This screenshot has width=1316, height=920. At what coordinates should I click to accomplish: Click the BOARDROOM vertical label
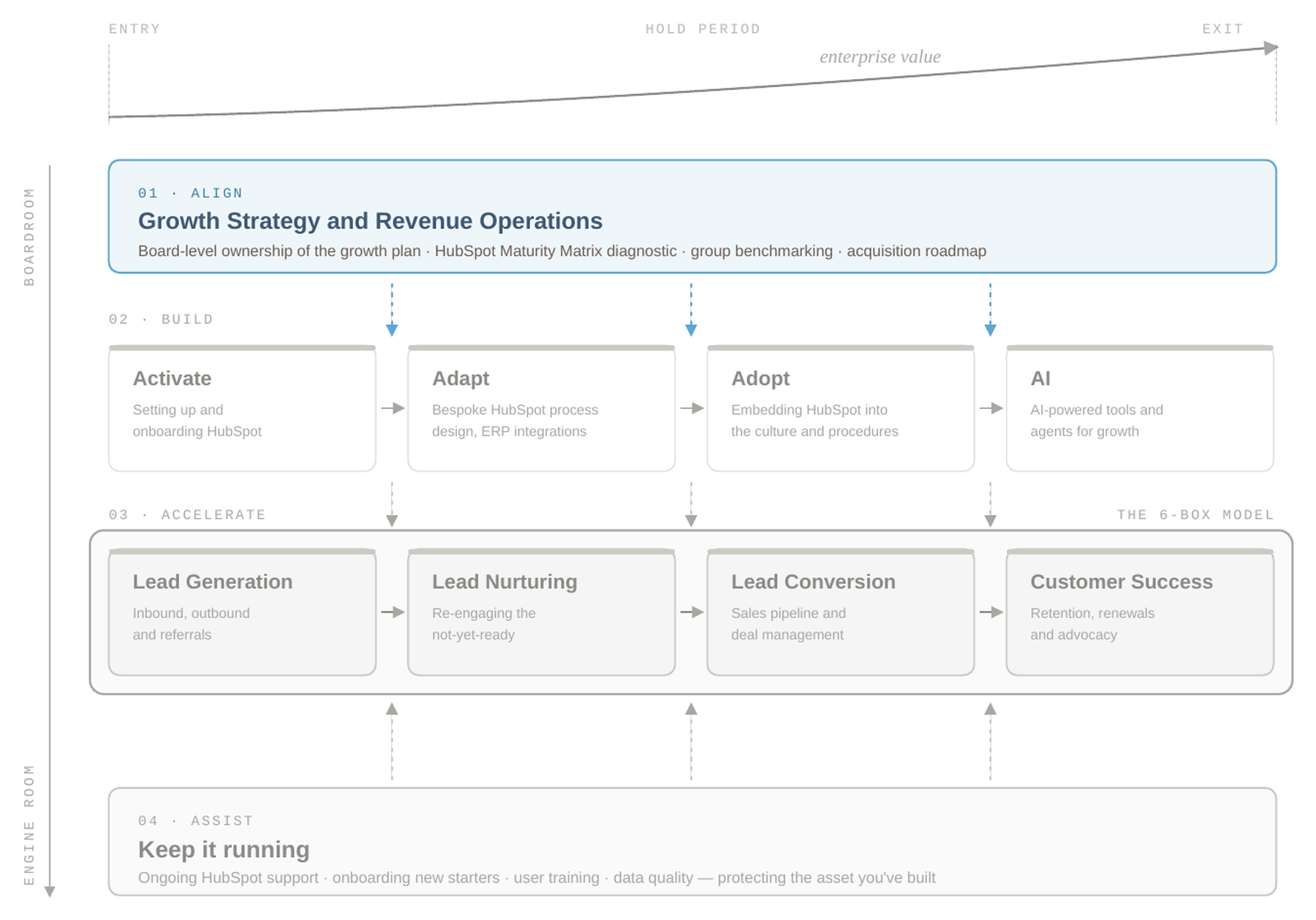(x=29, y=237)
